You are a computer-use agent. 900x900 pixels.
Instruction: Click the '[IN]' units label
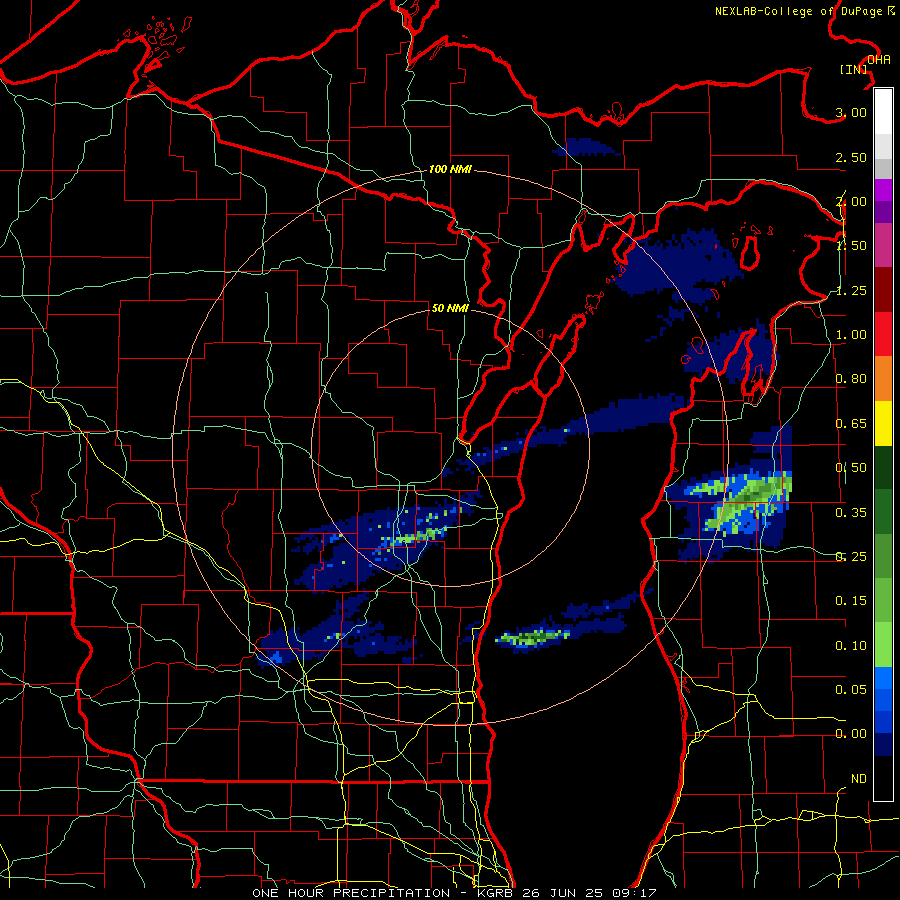[854, 69]
